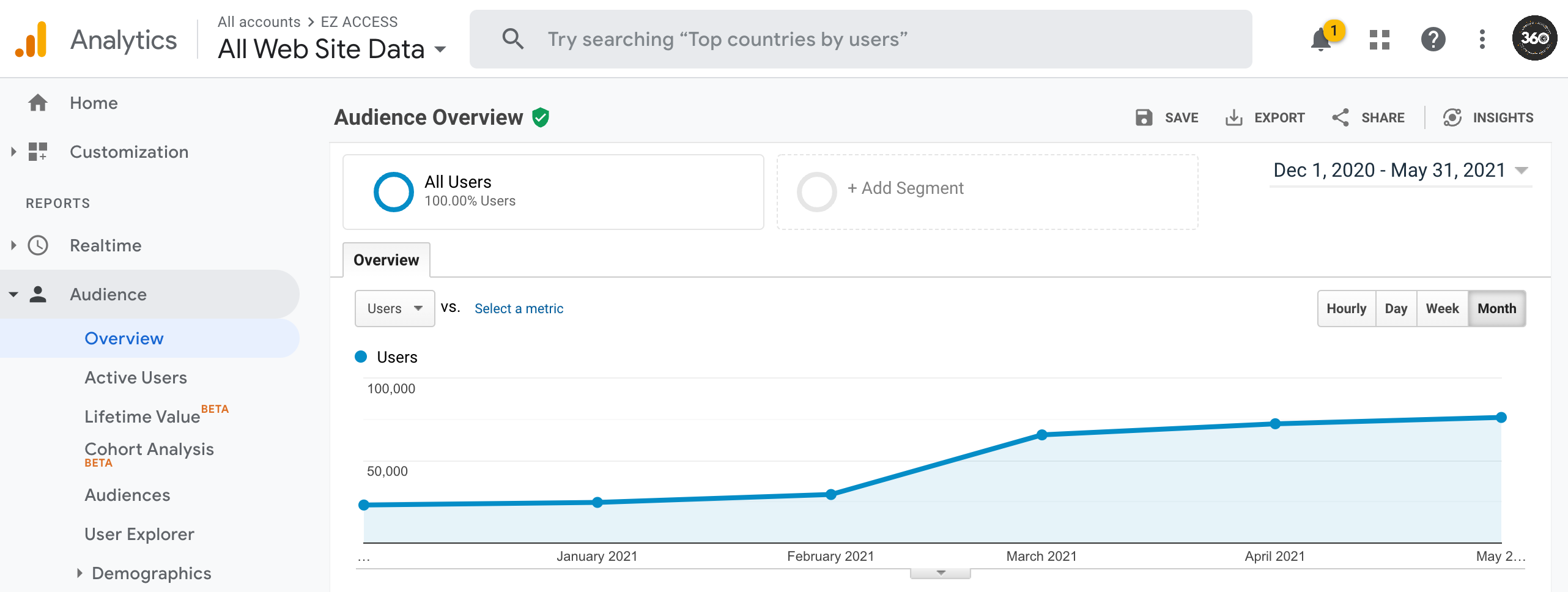
Task: Click the All Users segment box
Action: (553, 192)
